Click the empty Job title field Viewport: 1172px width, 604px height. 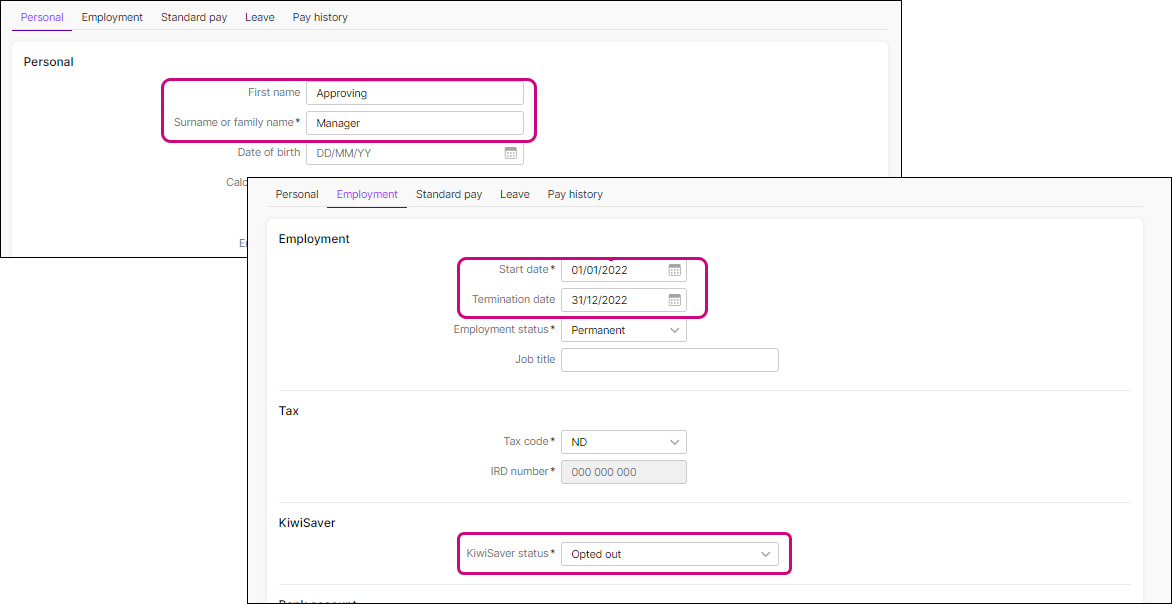pyautogui.click(x=669, y=360)
